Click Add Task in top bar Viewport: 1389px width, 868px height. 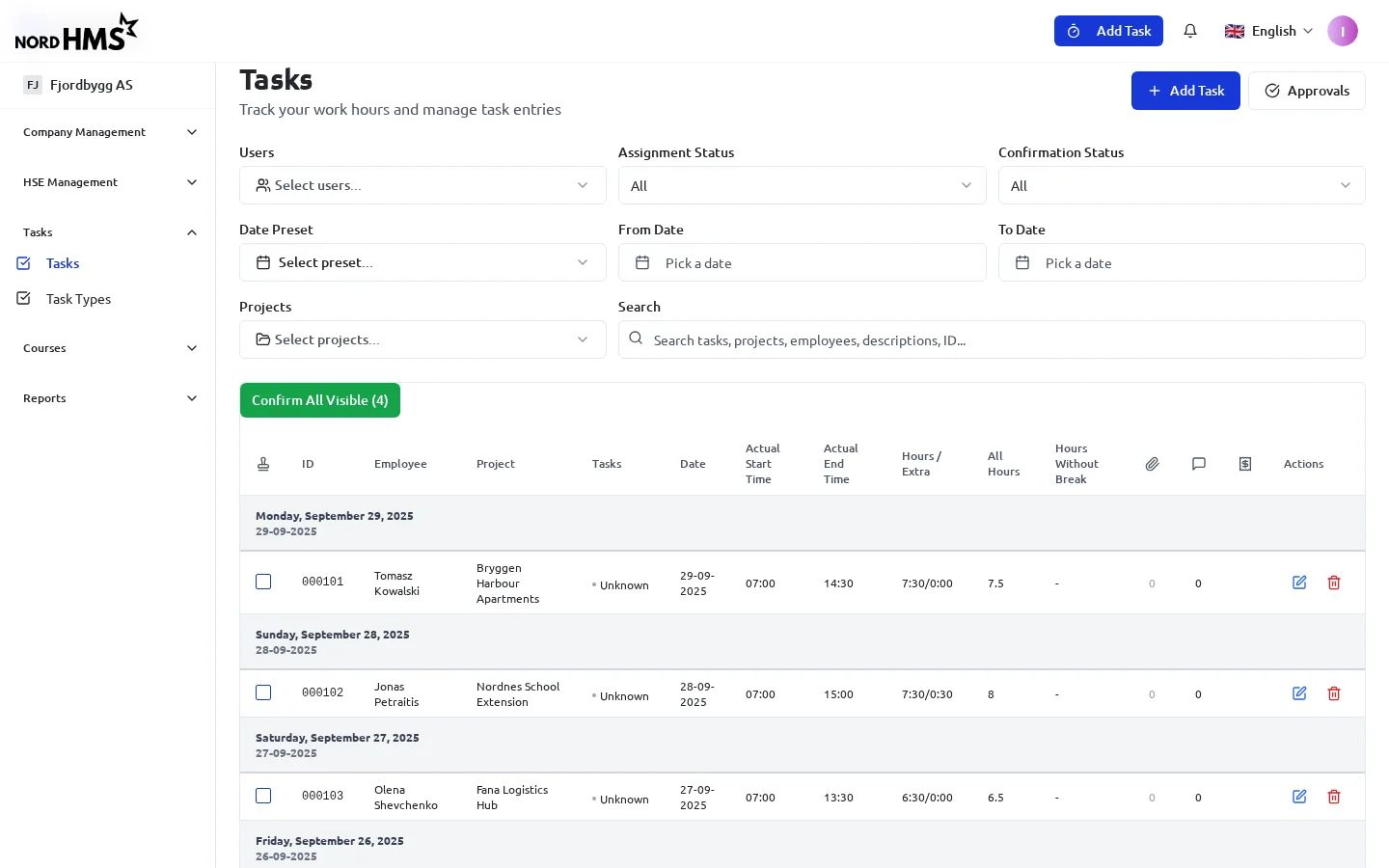(x=1108, y=31)
